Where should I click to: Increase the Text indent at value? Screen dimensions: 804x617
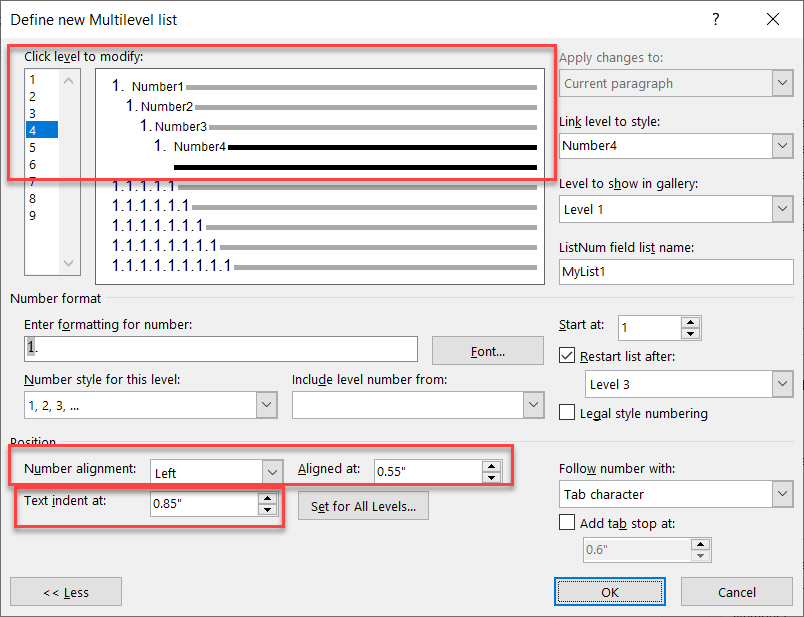(x=267, y=500)
